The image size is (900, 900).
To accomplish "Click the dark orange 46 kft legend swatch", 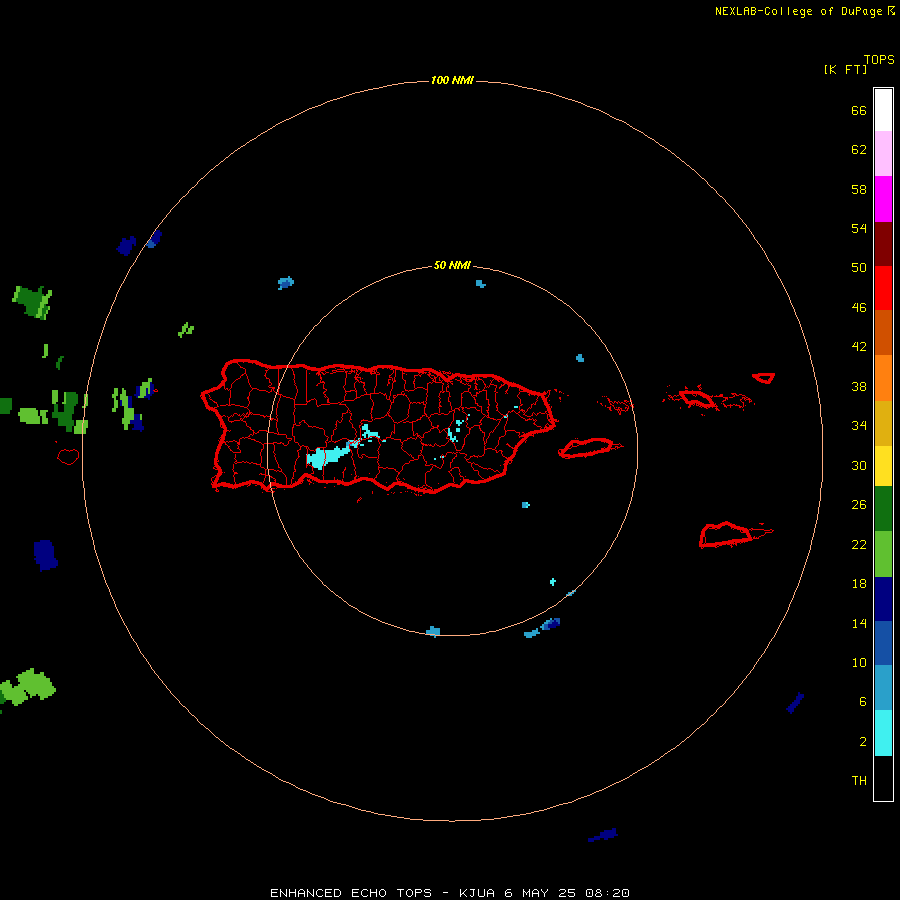I will tap(883, 333).
